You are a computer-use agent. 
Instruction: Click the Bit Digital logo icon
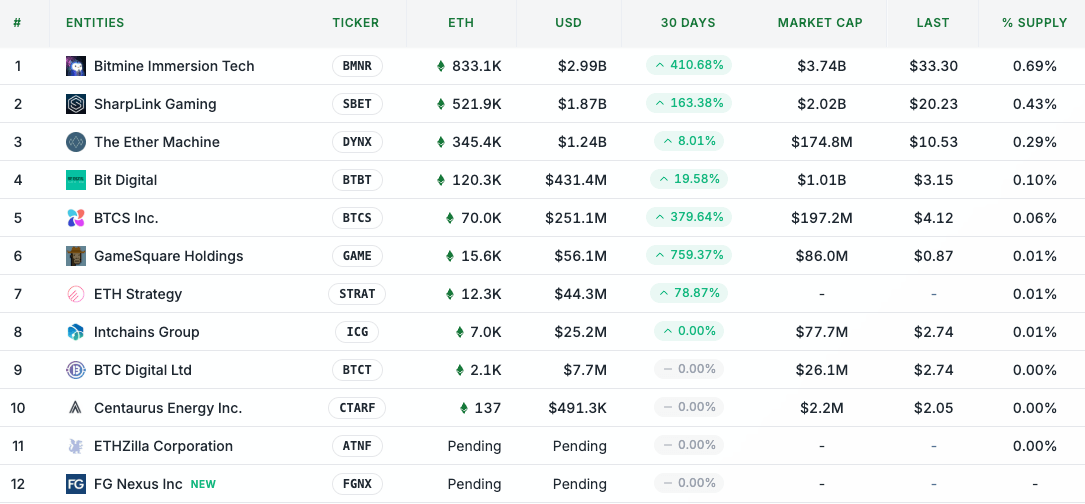[76, 180]
